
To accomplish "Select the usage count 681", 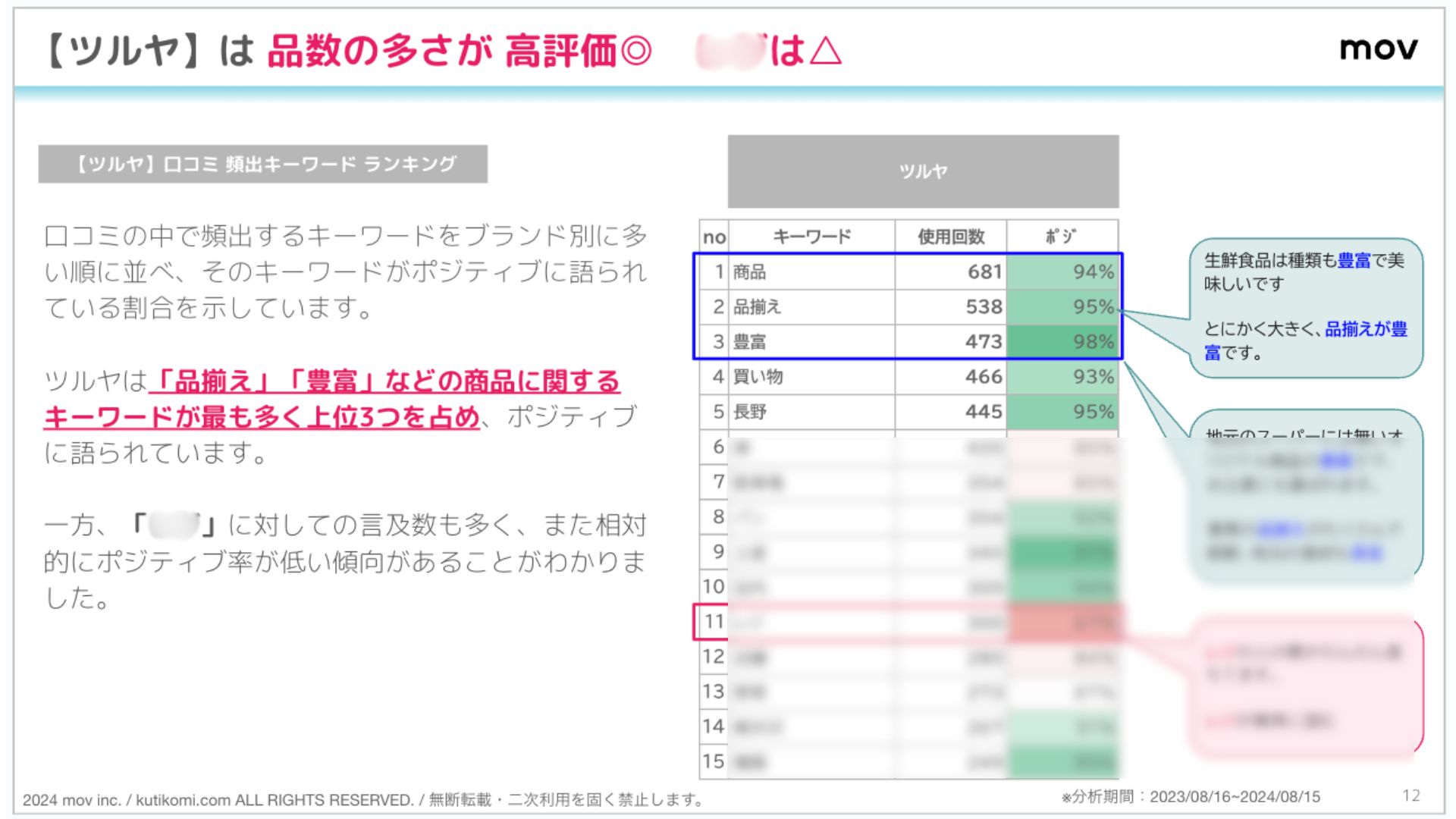I will (951, 271).
